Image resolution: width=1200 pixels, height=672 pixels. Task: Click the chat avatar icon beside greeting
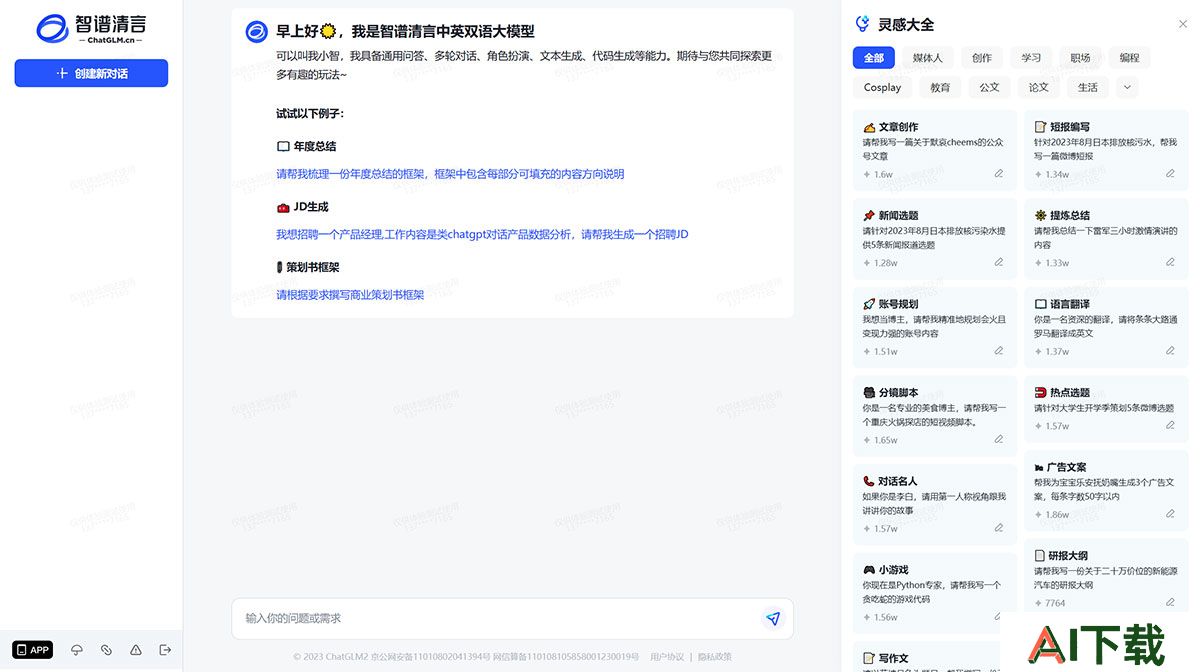tap(256, 32)
